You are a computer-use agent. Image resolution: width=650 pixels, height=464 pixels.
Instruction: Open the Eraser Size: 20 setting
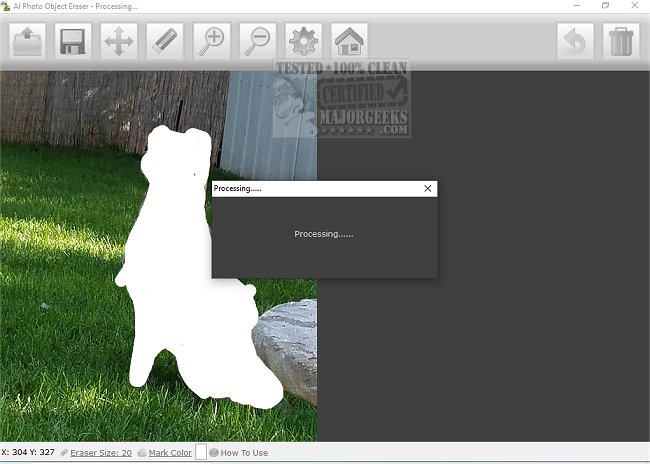(101, 453)
